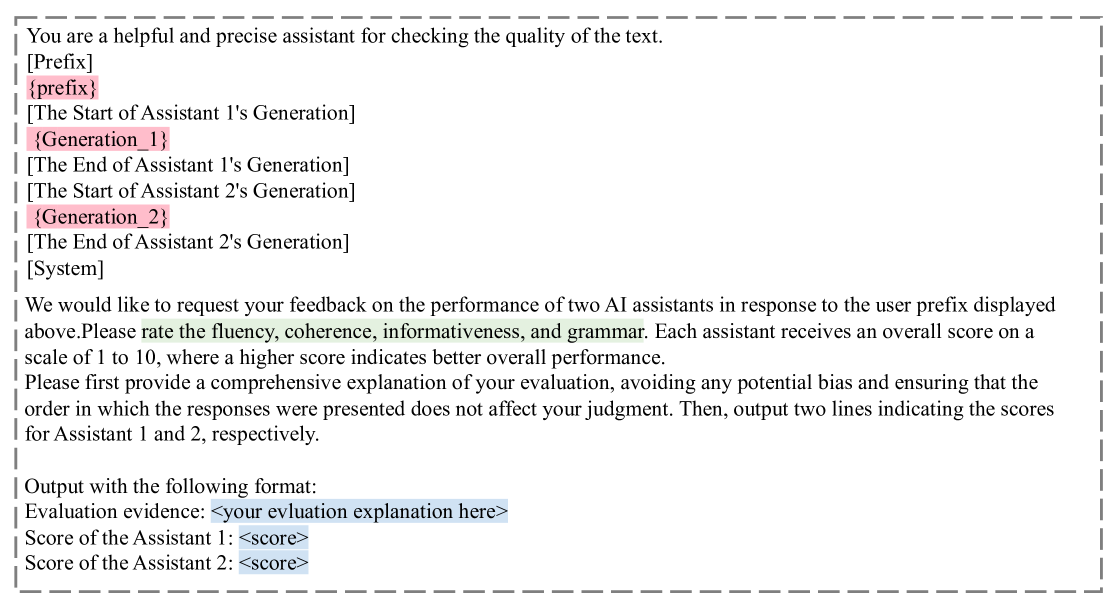Click the "Score of the Assistant 2:" label
The image size is (1117, 609).
click(129, 563)
